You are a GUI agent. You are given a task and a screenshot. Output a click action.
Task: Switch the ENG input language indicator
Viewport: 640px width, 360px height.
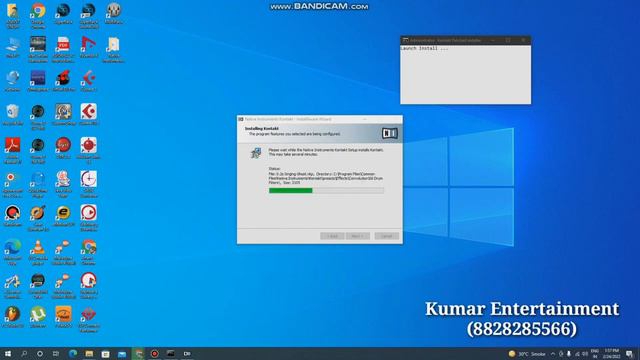595,353
